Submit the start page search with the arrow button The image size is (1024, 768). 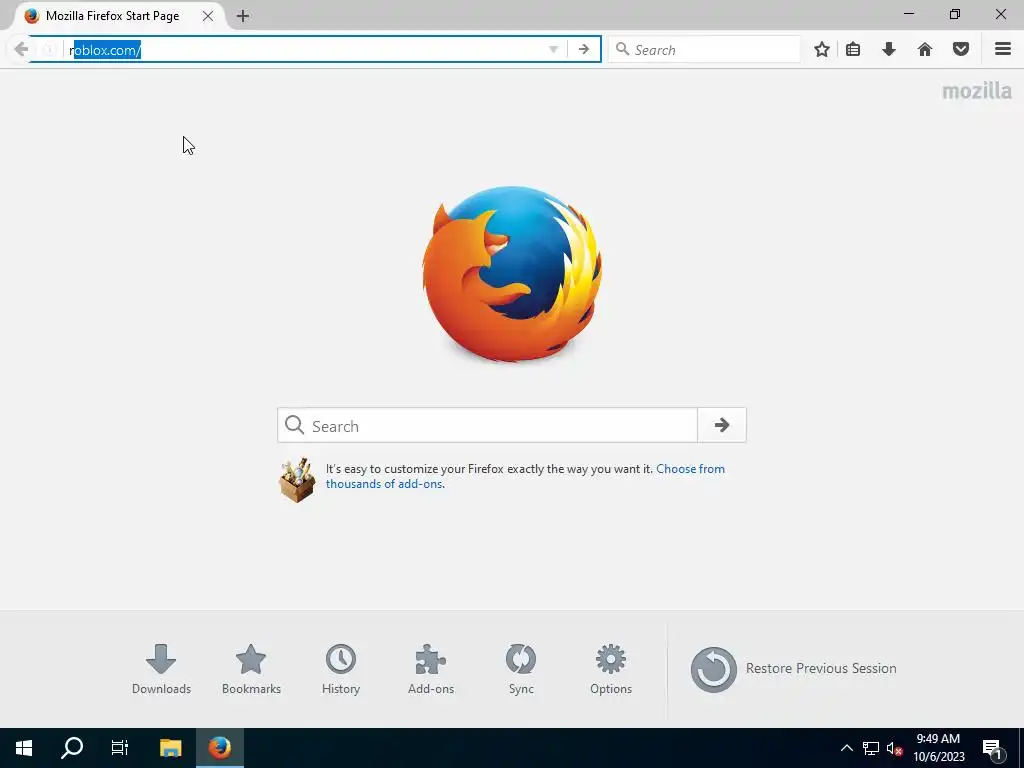722,425
